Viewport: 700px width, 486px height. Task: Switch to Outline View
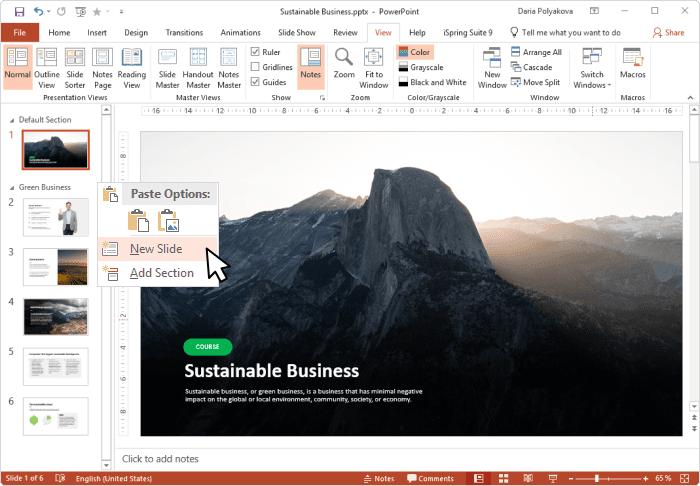coord(46,68)
